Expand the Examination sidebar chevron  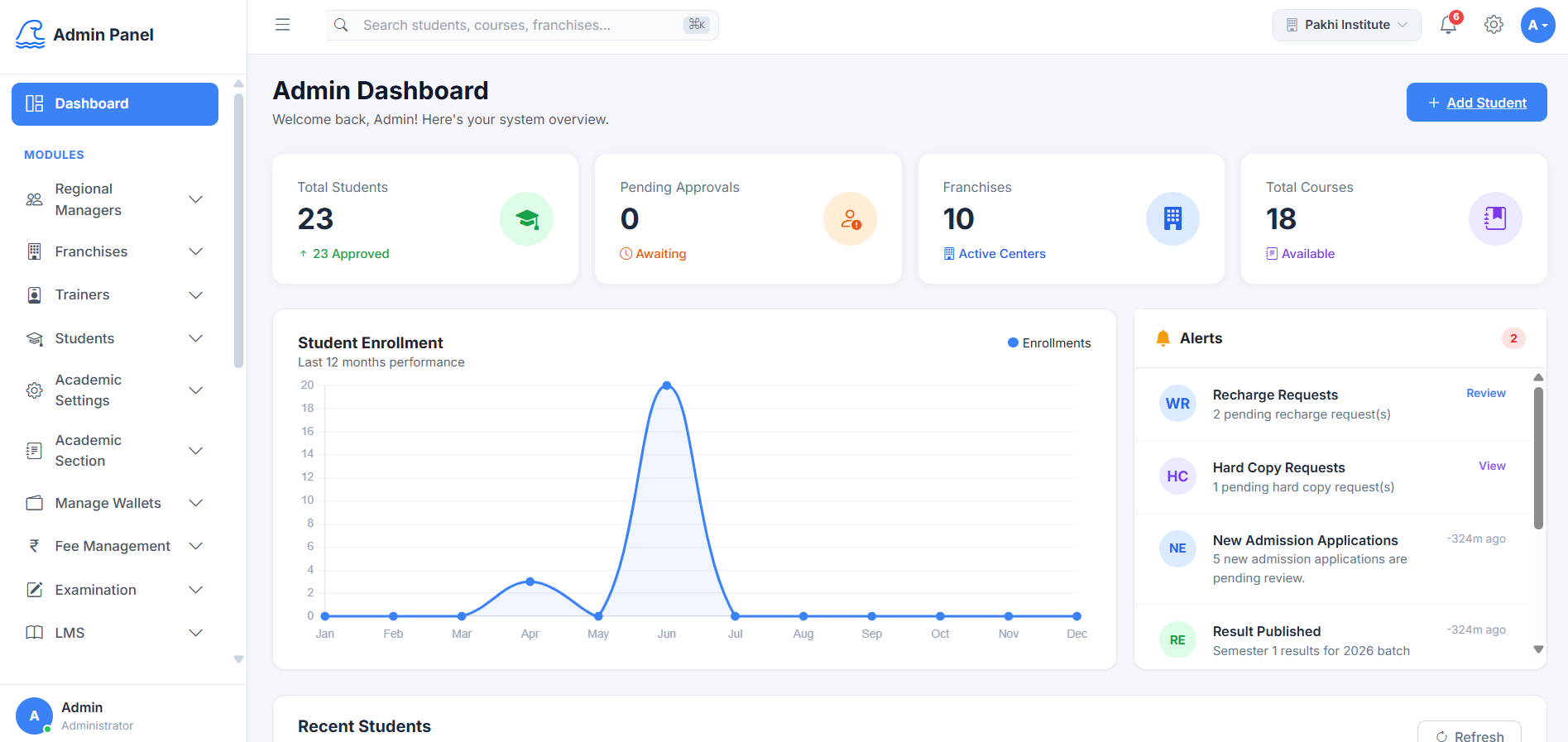tap(196, 590)
